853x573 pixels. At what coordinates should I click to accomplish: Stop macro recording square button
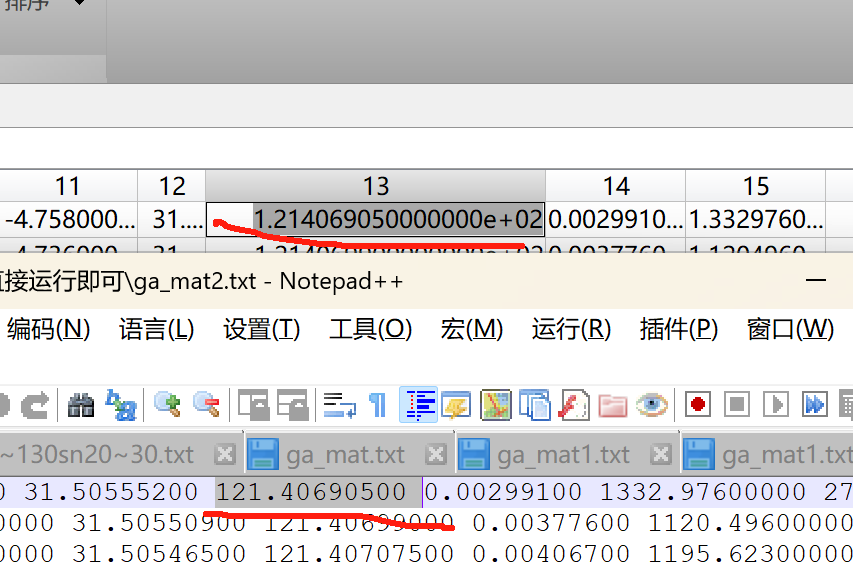coord(737,405)
